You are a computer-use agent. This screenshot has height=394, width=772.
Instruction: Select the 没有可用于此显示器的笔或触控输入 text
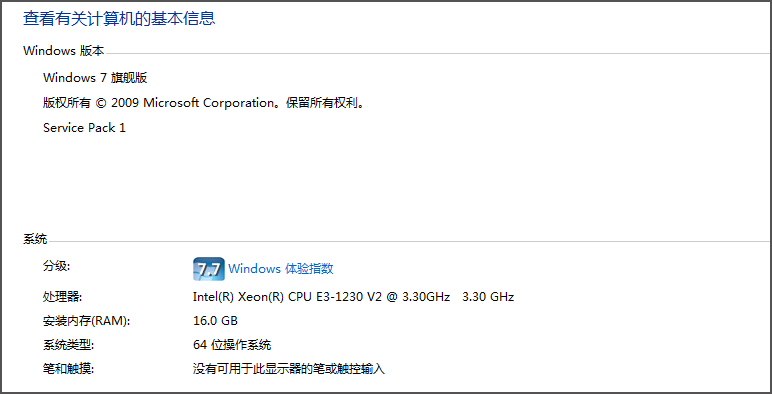click(x=289, y=368)
